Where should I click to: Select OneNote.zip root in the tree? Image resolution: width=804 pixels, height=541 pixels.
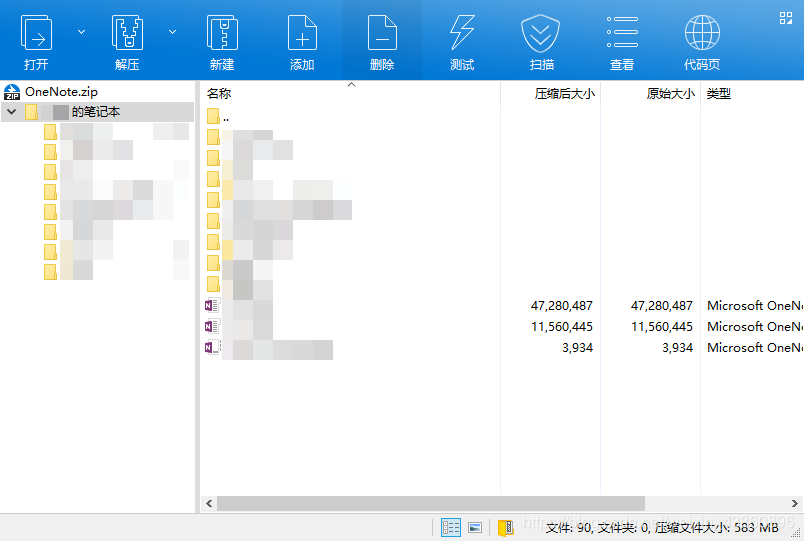(x=61, y=92)
